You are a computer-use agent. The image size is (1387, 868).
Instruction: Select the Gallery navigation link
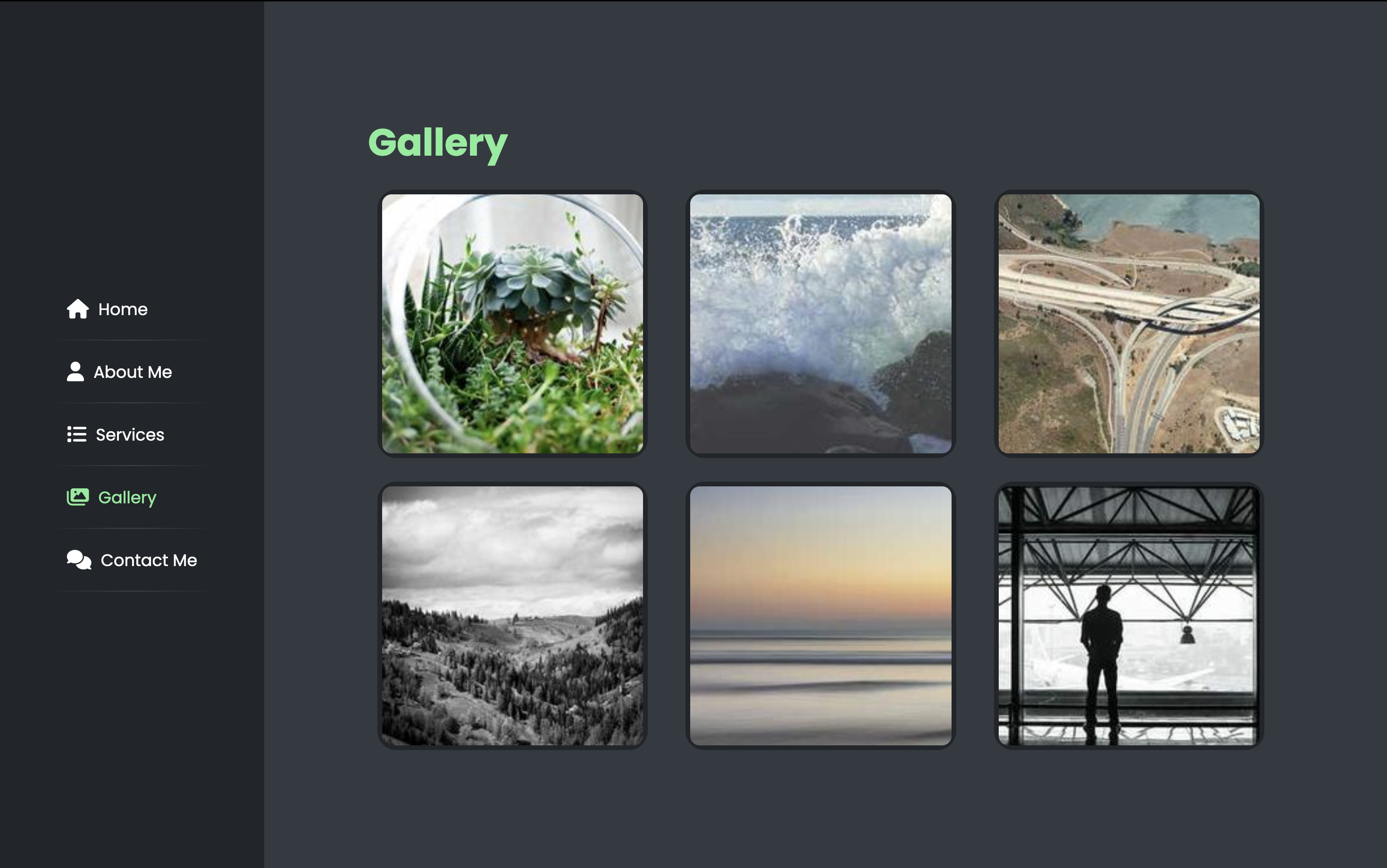(111, 497)
